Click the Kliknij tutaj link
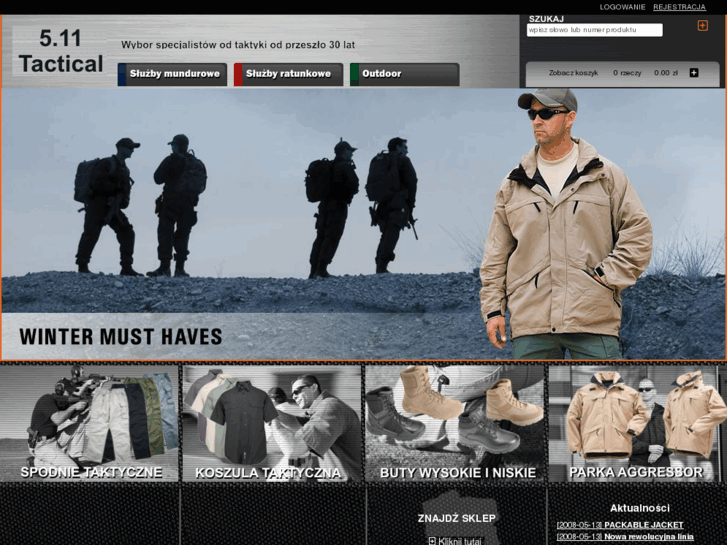Image resolution: width=727 pixels, height=545 pixels. [459, 541]
